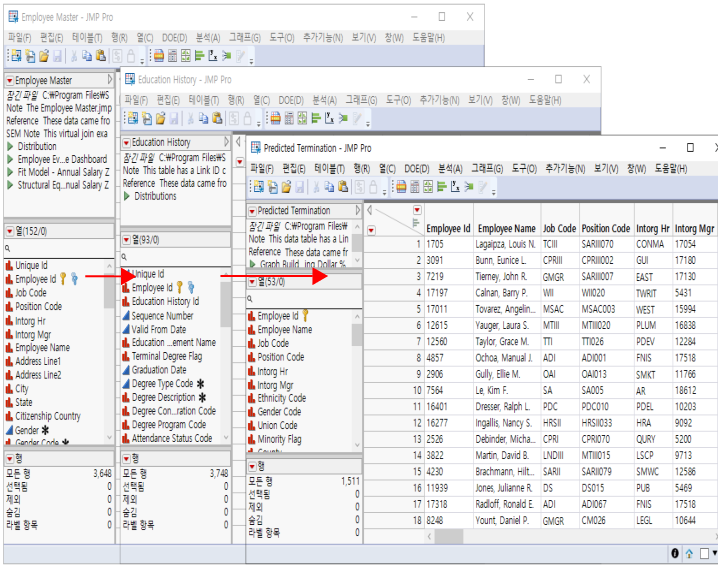
Task: Open 테이블(T) menu in Predicted Termination window
Action: (329, 169)
